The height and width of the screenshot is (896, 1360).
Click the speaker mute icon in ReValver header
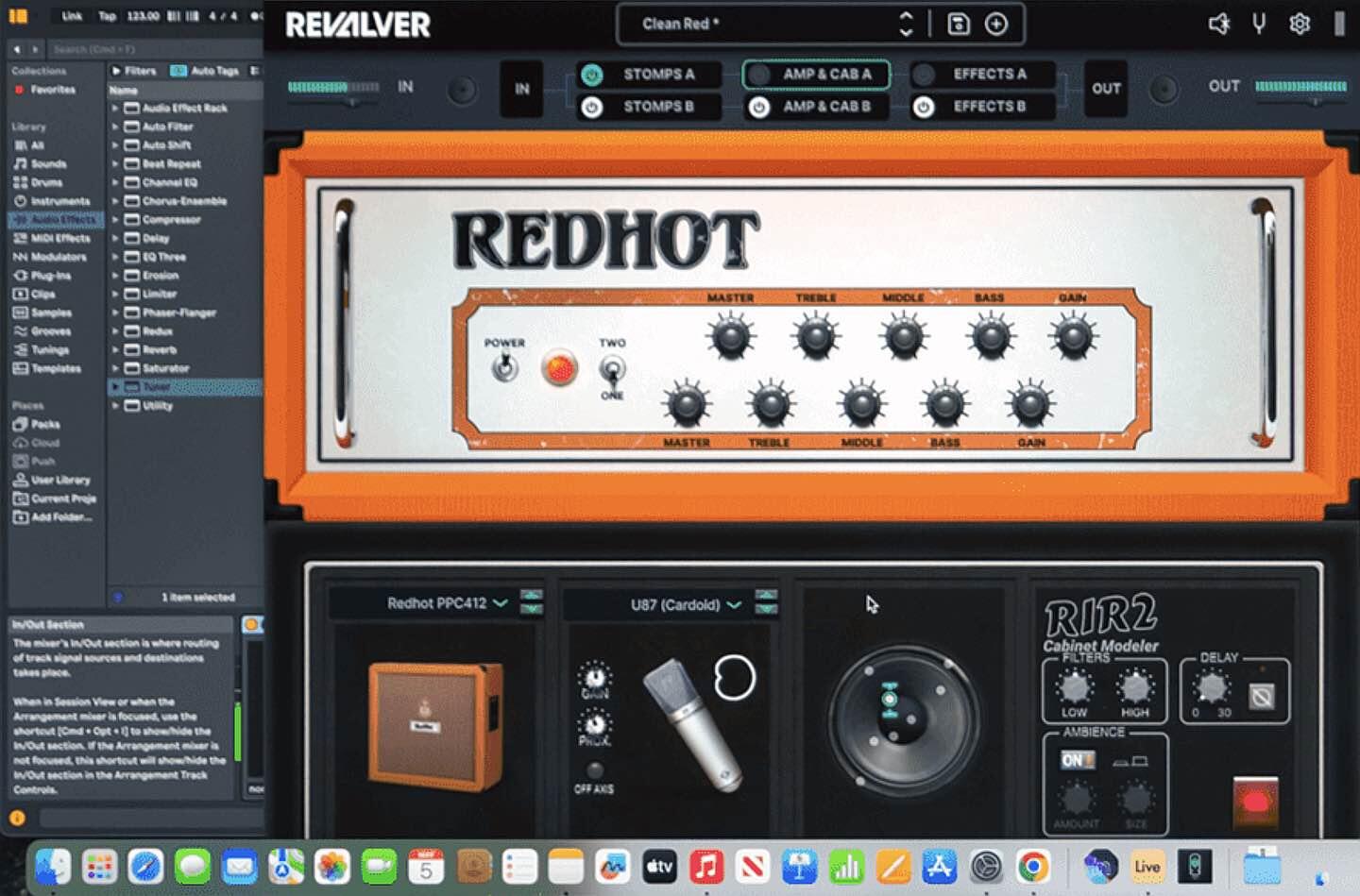pos(1219,24)
